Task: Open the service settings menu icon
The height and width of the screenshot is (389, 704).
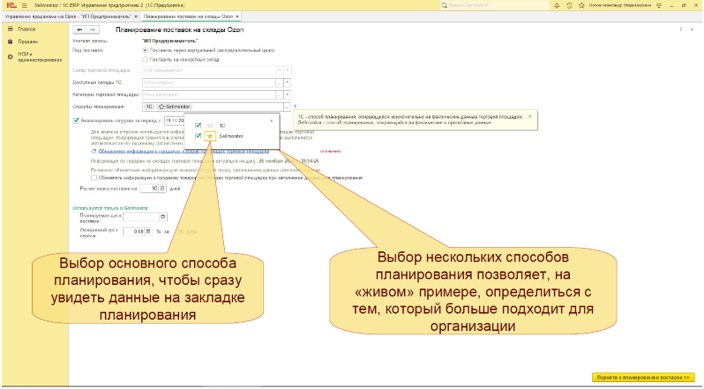Action: 659,5
